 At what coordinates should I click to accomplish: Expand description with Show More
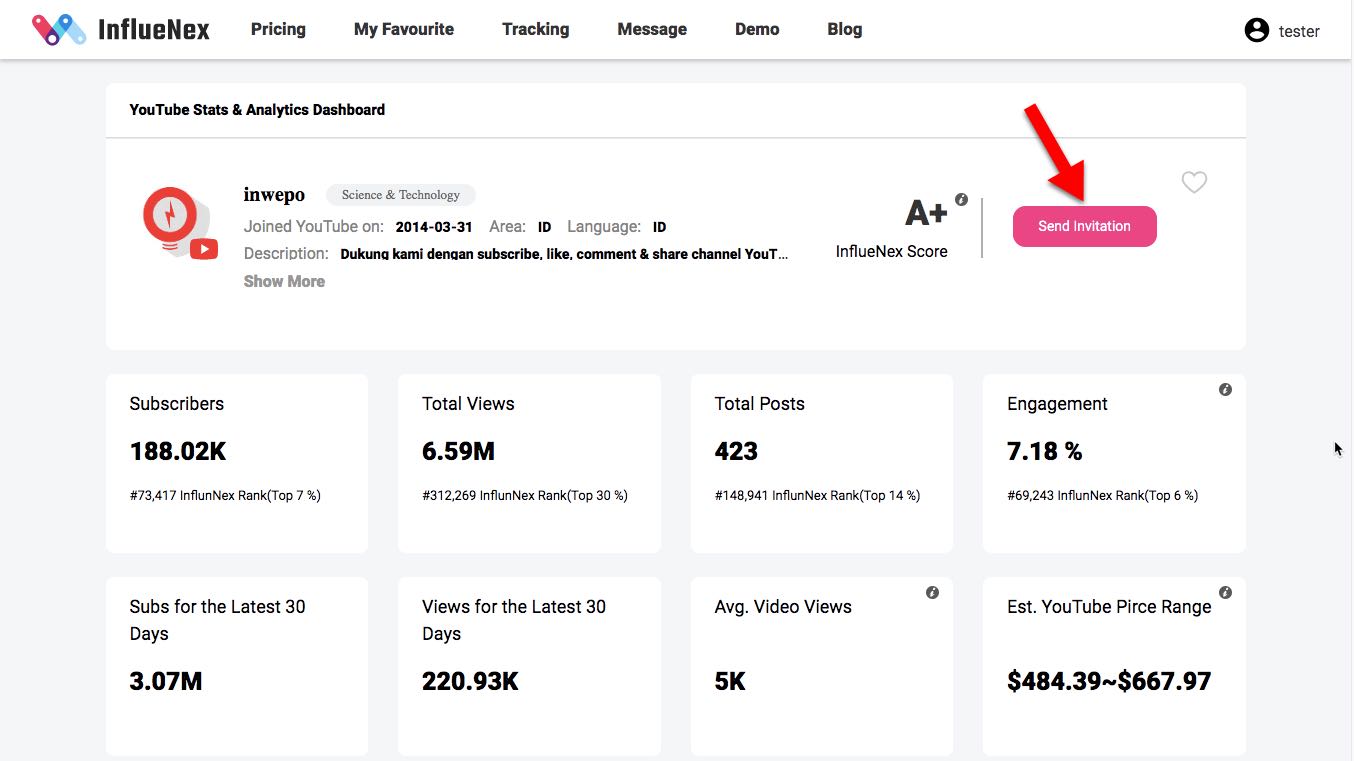pyautogui.click(x=284, y=282)
